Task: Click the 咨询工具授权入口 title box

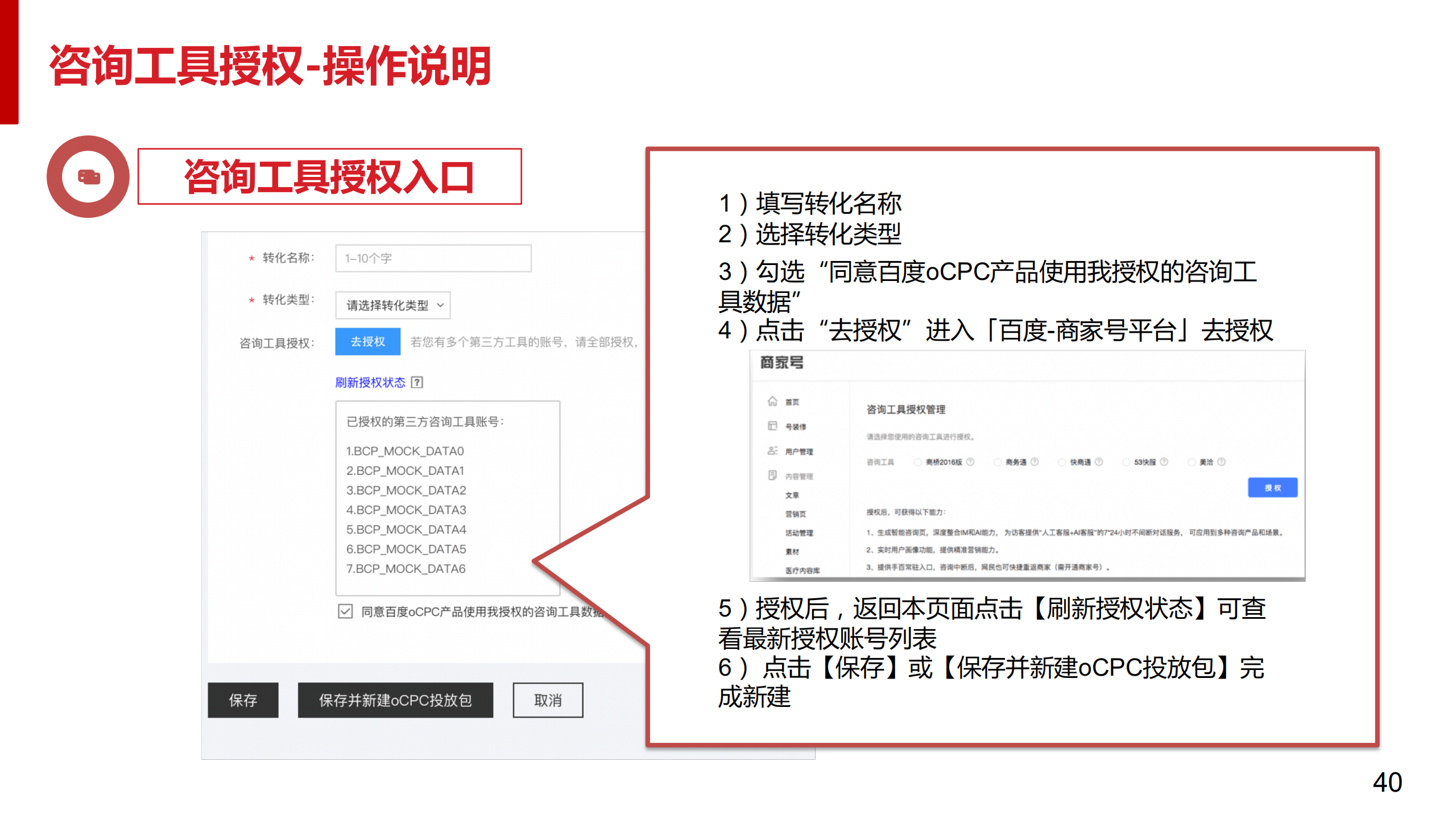Action: pyautogui.click(x=330, y=177)
